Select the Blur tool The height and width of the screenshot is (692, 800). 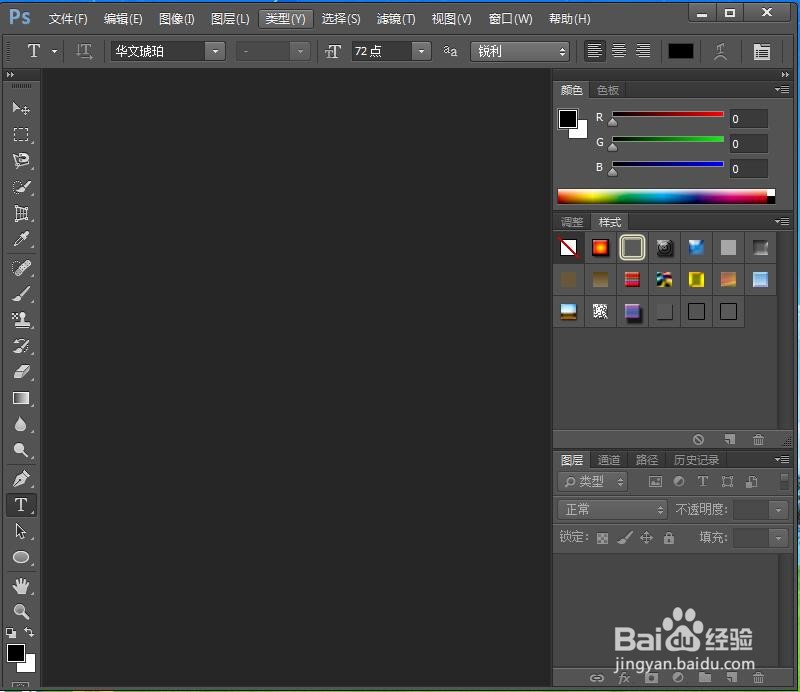click(x=21, y=425)
